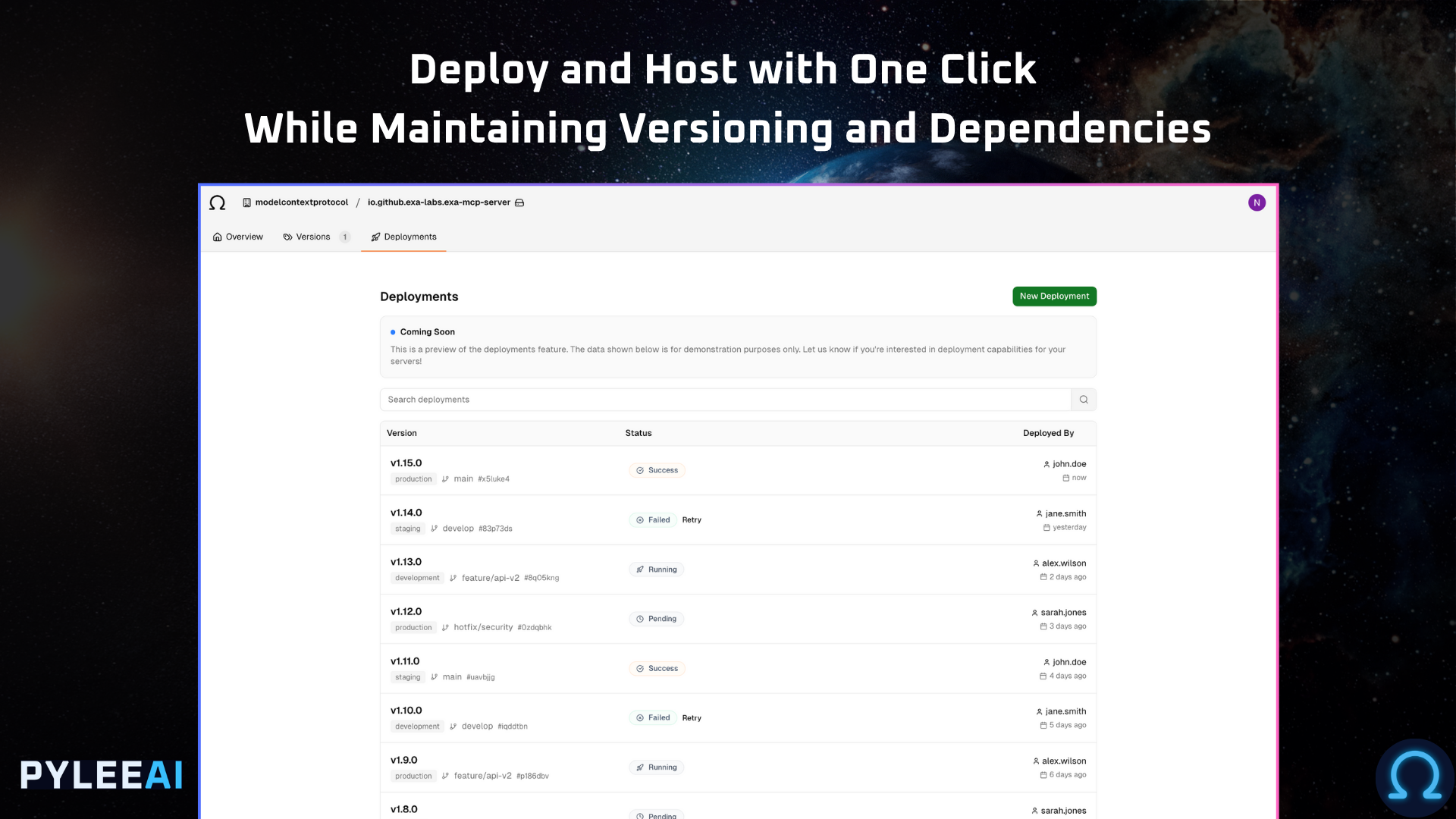Image resolution: width=1456 pixels, height=819 pixels.
Task: Click commit hash '#p186dbv'
Action: coord(532,777)
